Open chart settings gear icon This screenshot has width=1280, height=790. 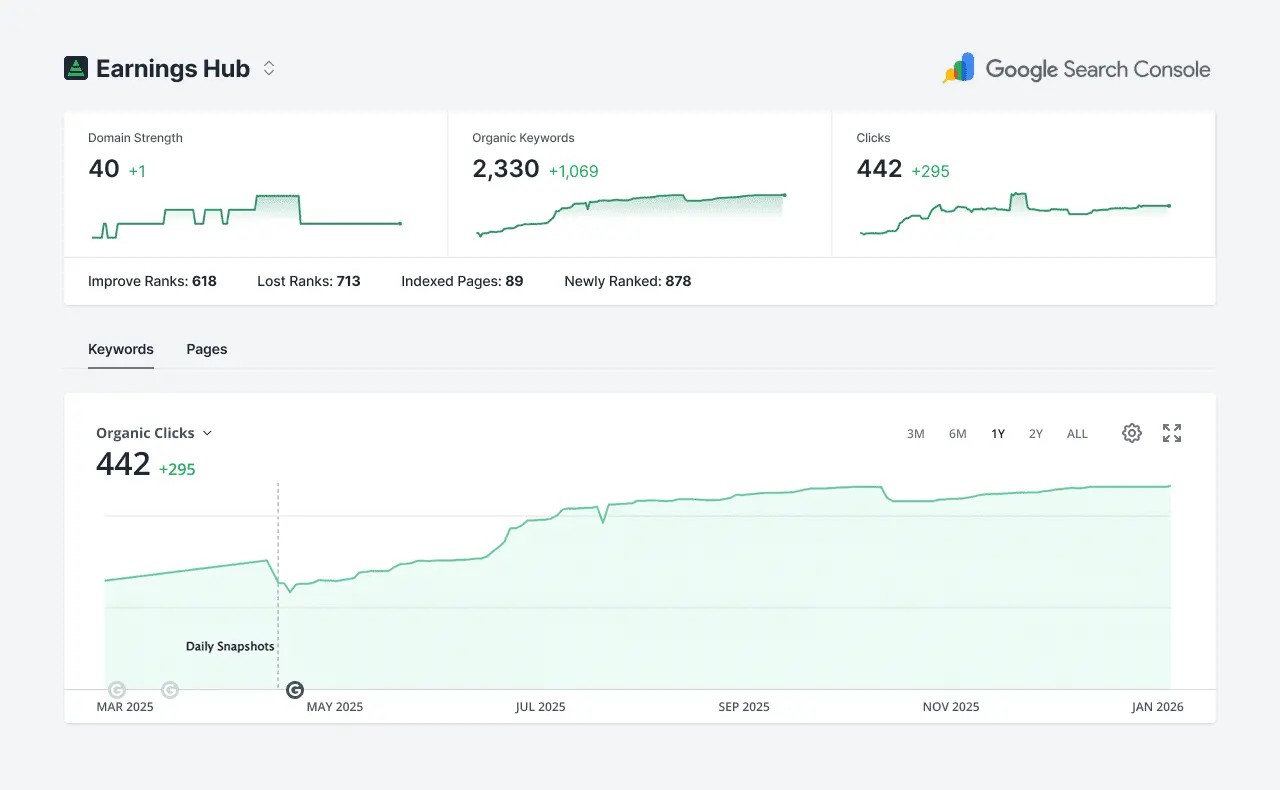point(1131,433)
